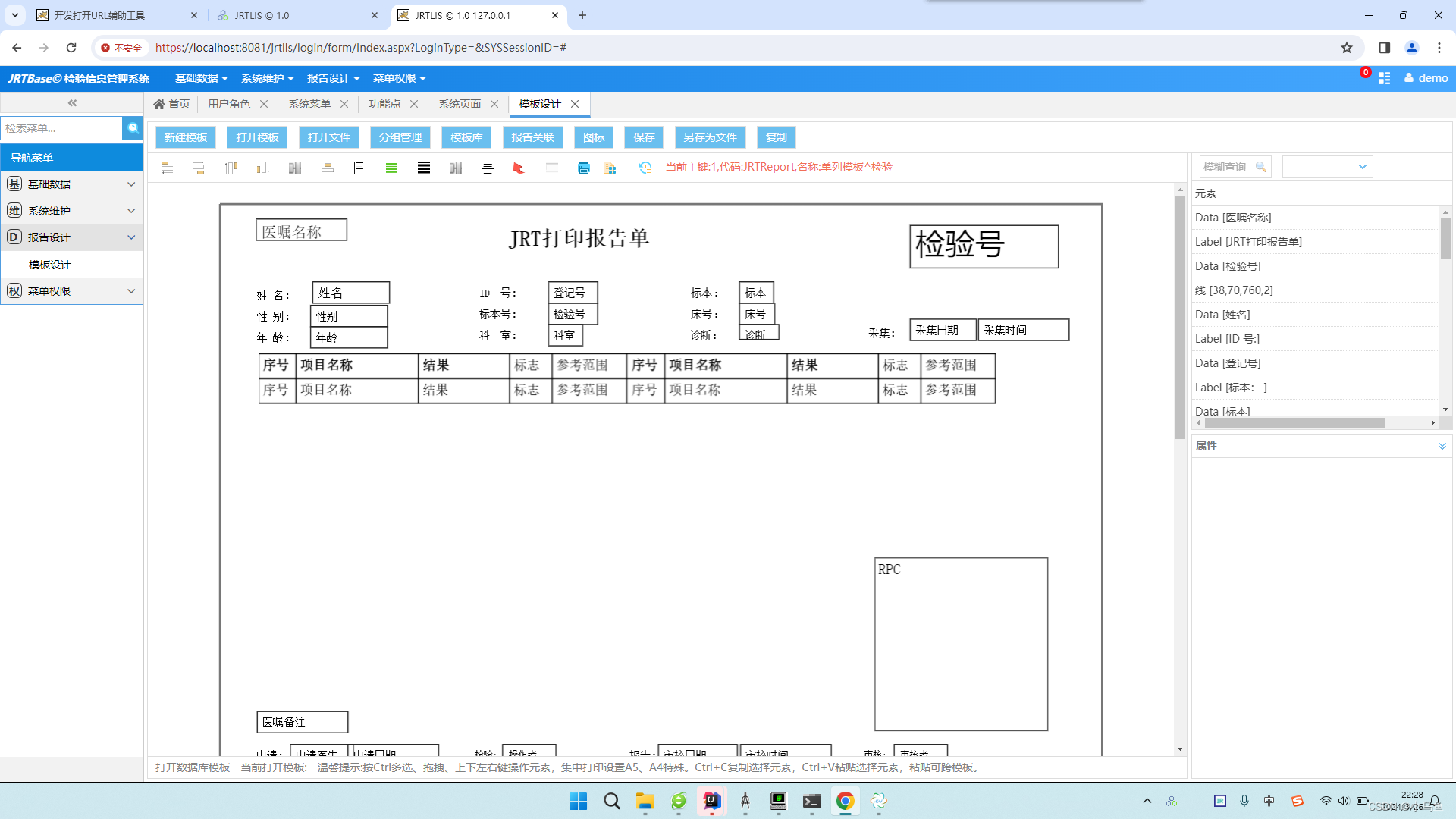Switch to 用户角色 tab
The width and height of the screenshot is (1456, 819).
point(229,104)
